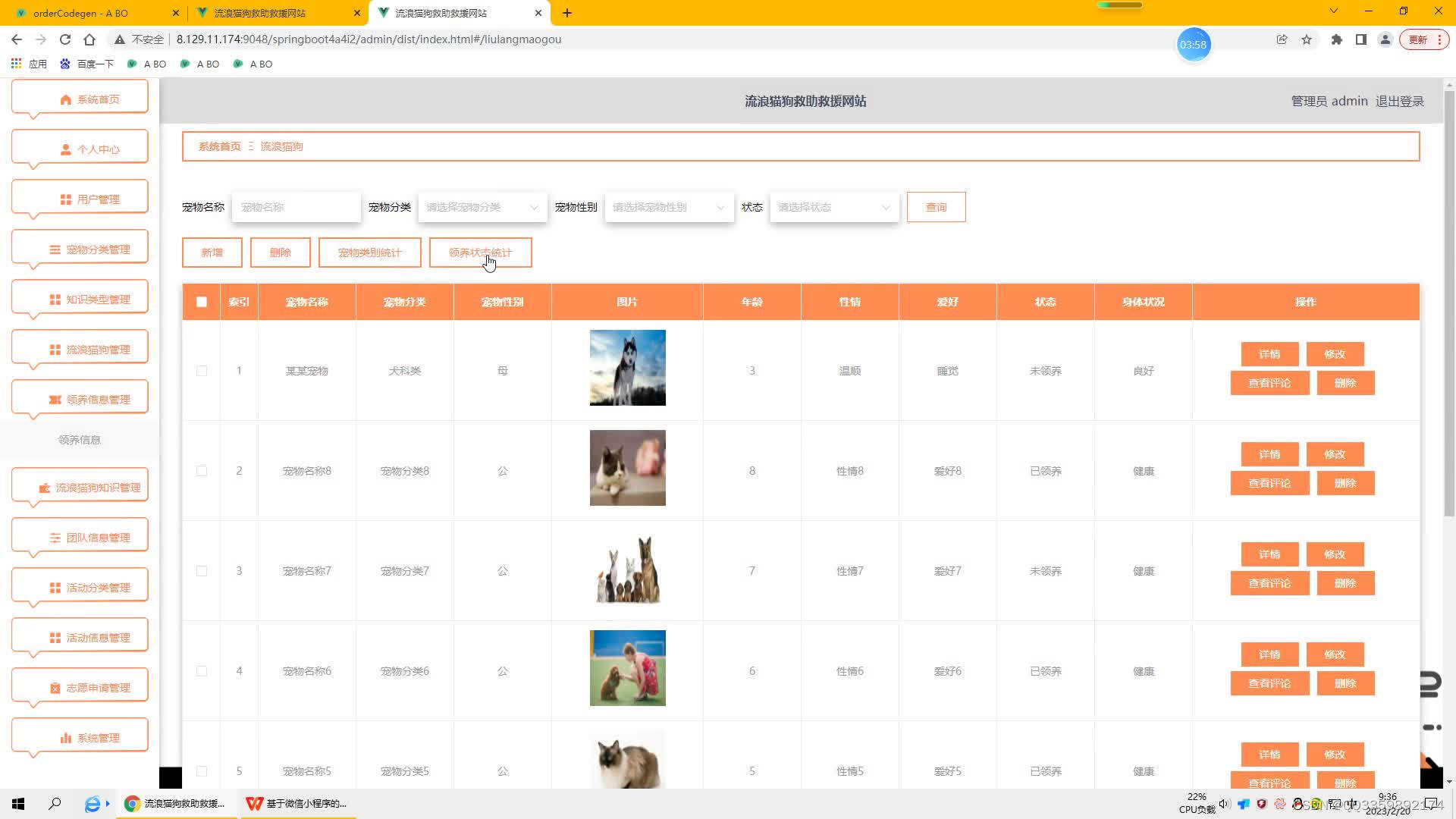Open the 宠物性别 dropdown
The width and height of the screenshot is (1456, 819).
pyautogui.click(x=669, y=207)
